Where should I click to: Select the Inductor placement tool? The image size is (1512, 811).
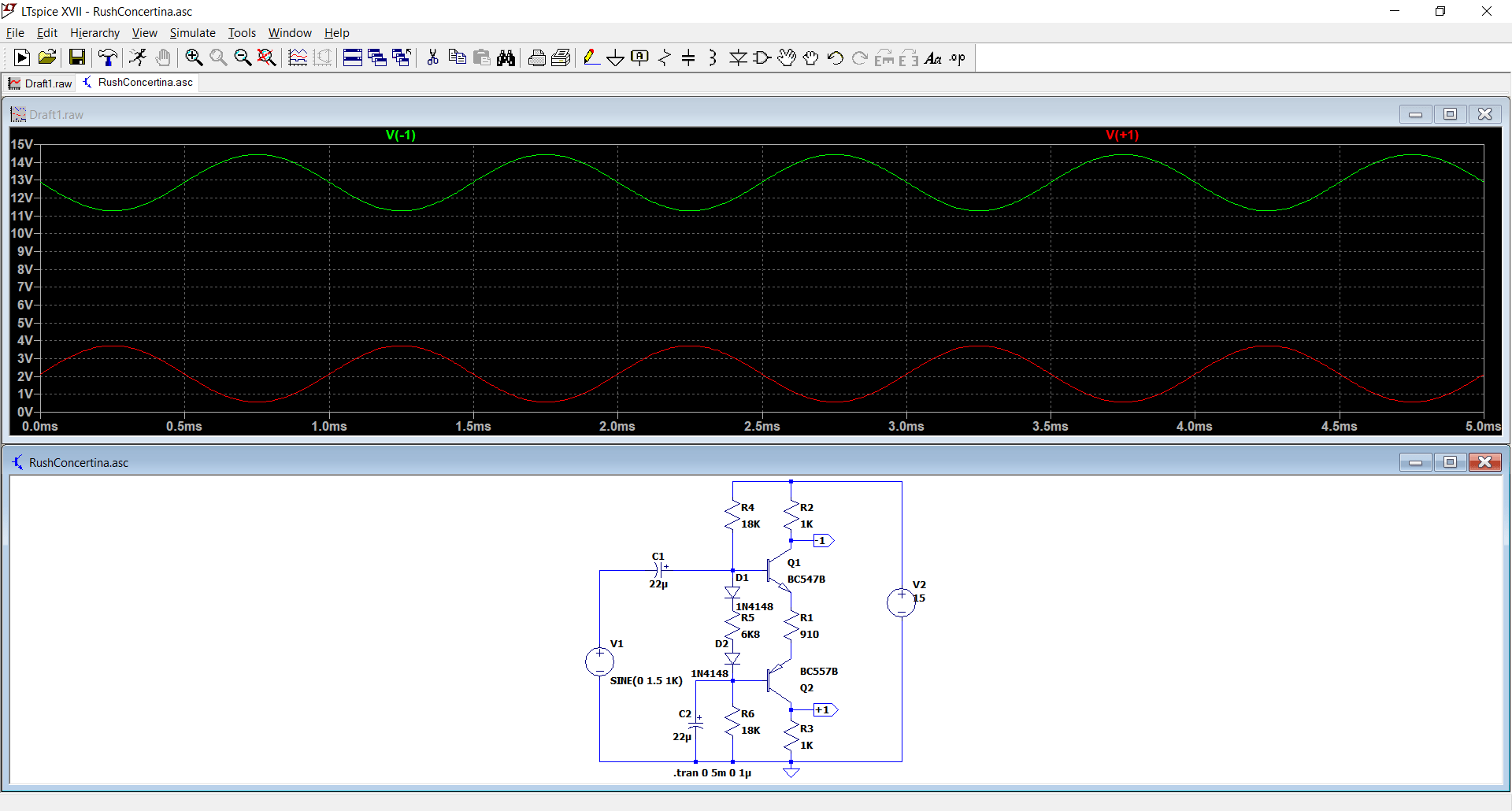pyautogui.click(x=713, y=57)
